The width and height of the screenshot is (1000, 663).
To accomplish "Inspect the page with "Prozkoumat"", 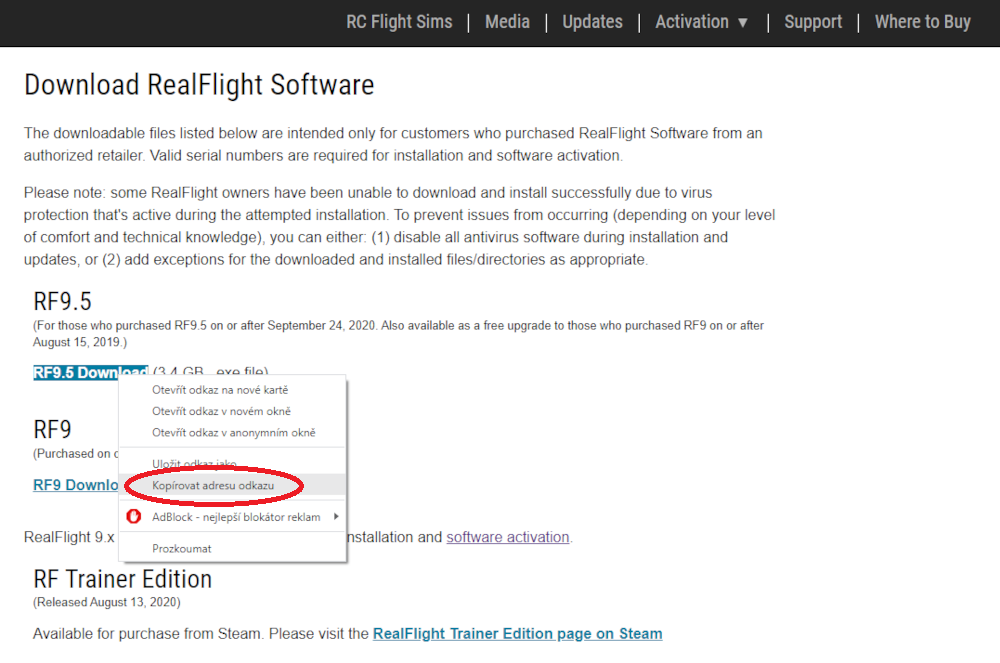I will point(181,548).
